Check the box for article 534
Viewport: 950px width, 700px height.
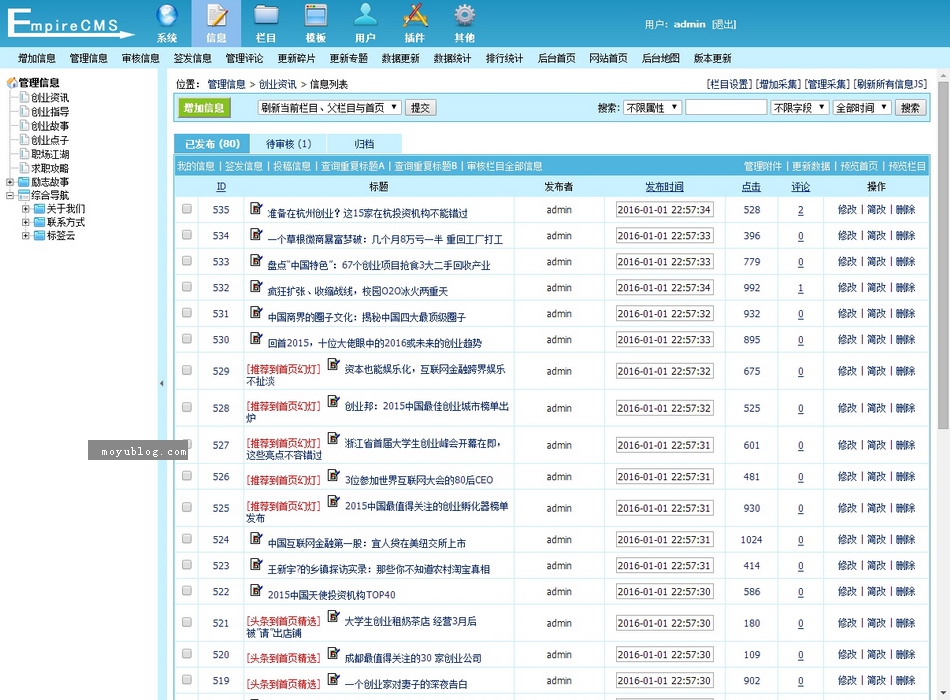point(187,235)
